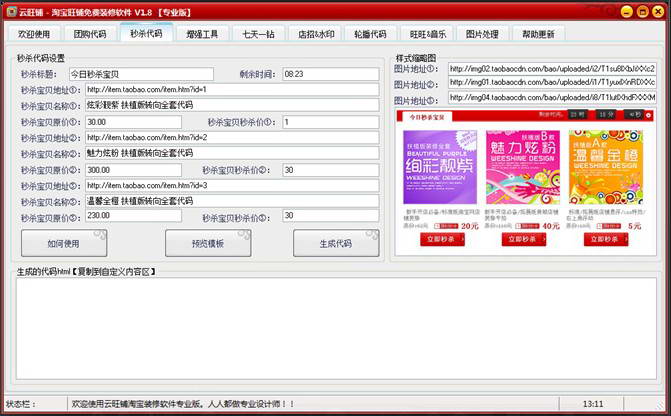Open the 欢迎使用 tab
Viewport: 671px width, 416px height.
[x=34, y=34]
